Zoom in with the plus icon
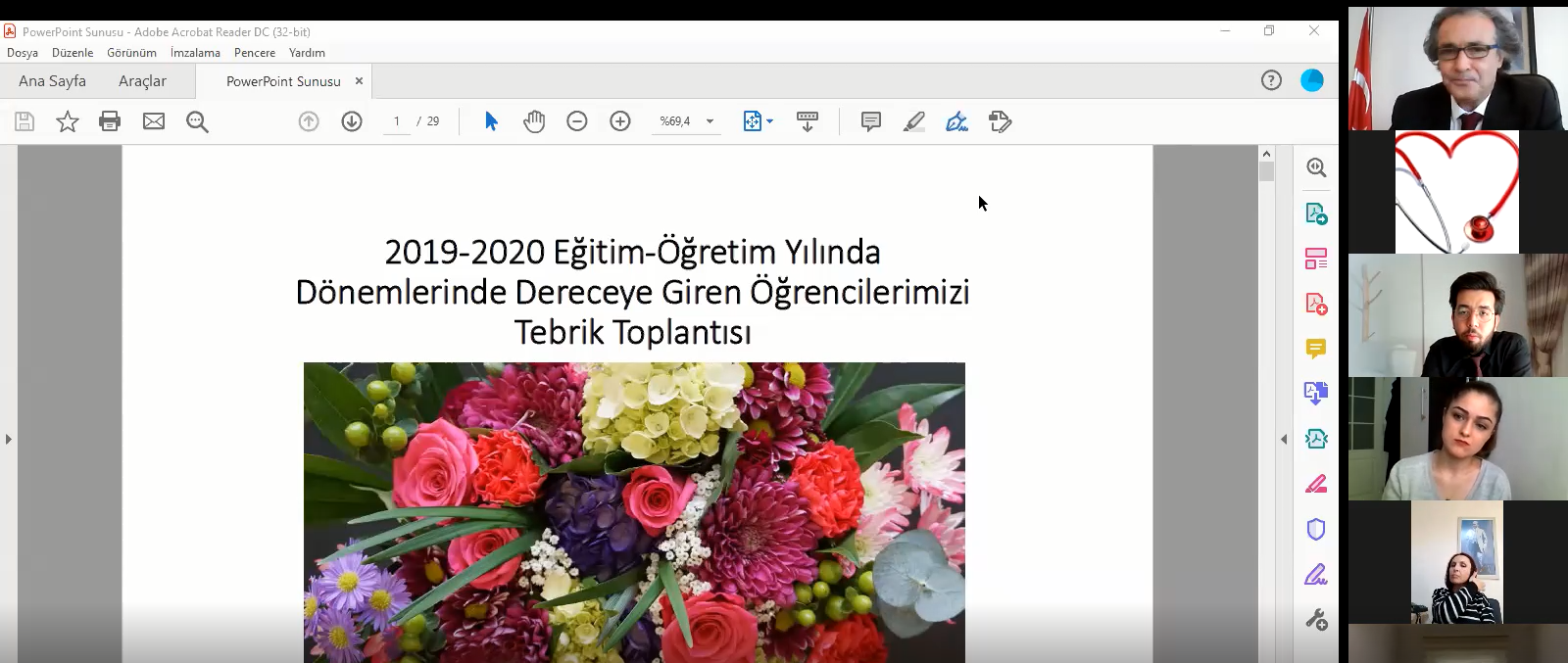Screen dimensions: 1568x663 620,121
